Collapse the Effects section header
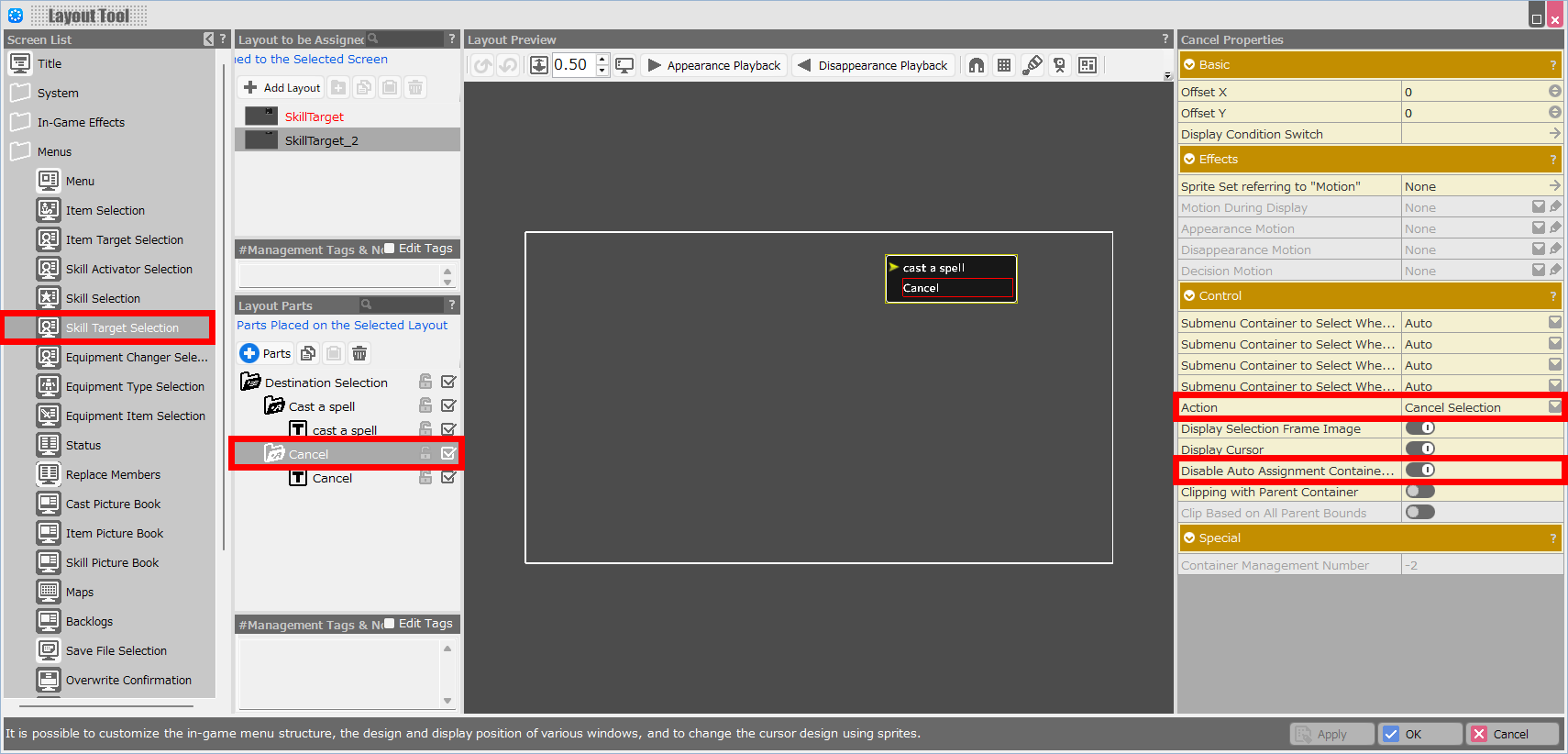Viewport: 1568px width, 754px height. [x=1189, y=159]
